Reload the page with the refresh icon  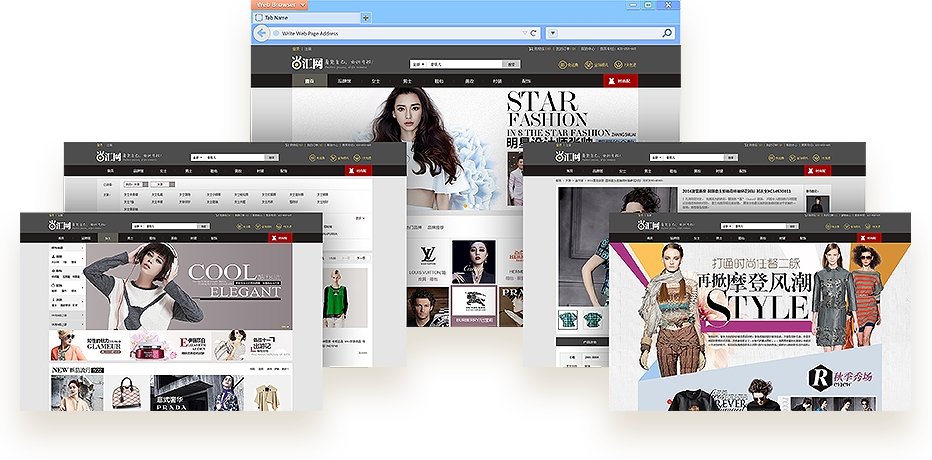pos(534,33)
